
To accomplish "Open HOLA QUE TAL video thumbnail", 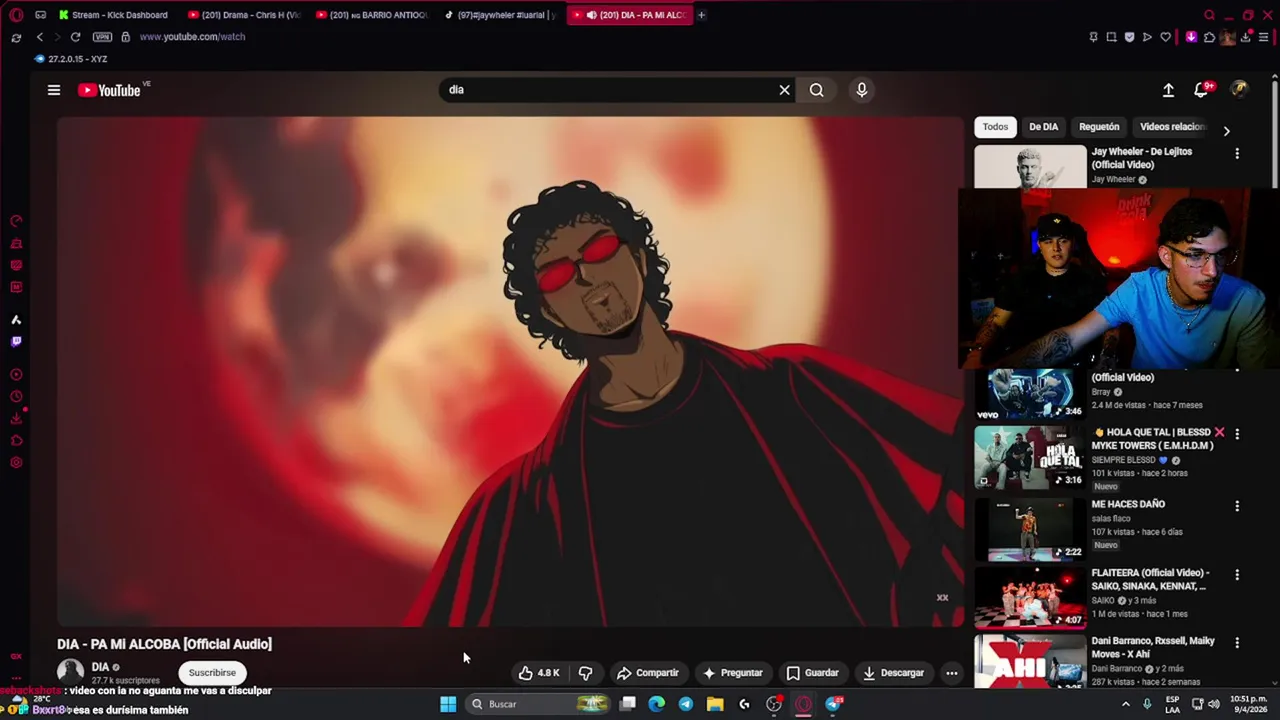I will point(1030,457).
